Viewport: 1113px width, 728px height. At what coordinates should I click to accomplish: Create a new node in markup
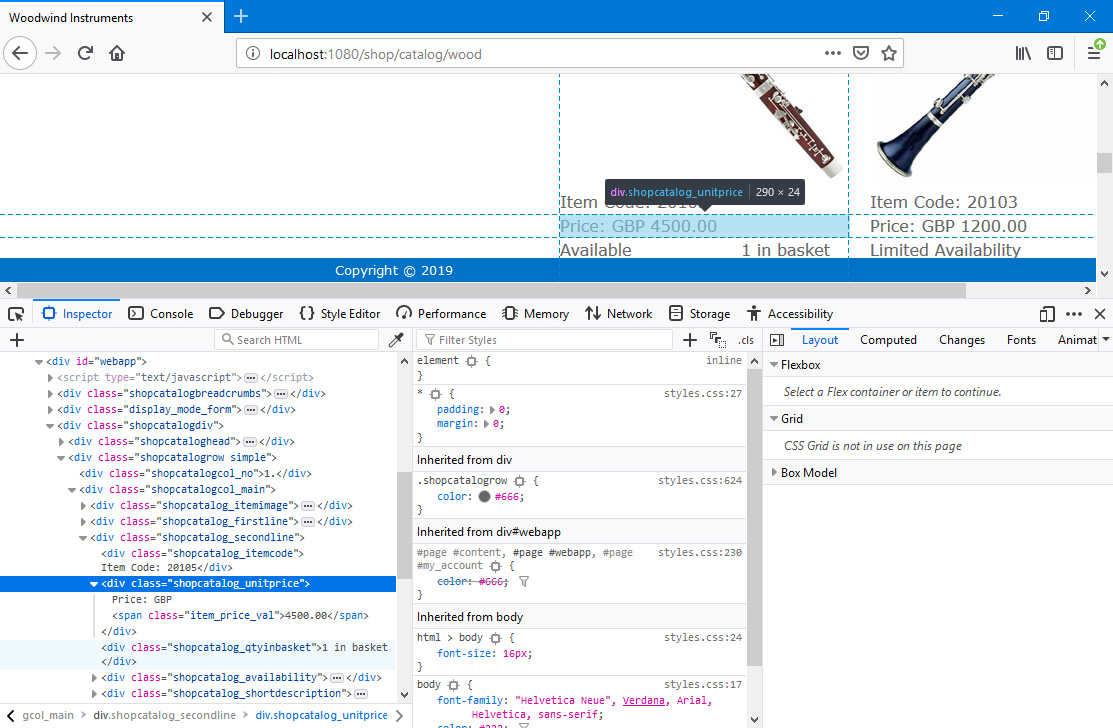[17, 340]
